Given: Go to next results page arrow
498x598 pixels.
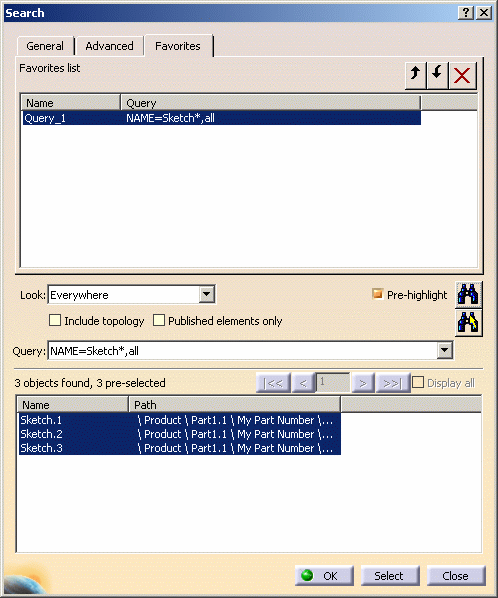Looking at the screenshot, I should point(363,383).
